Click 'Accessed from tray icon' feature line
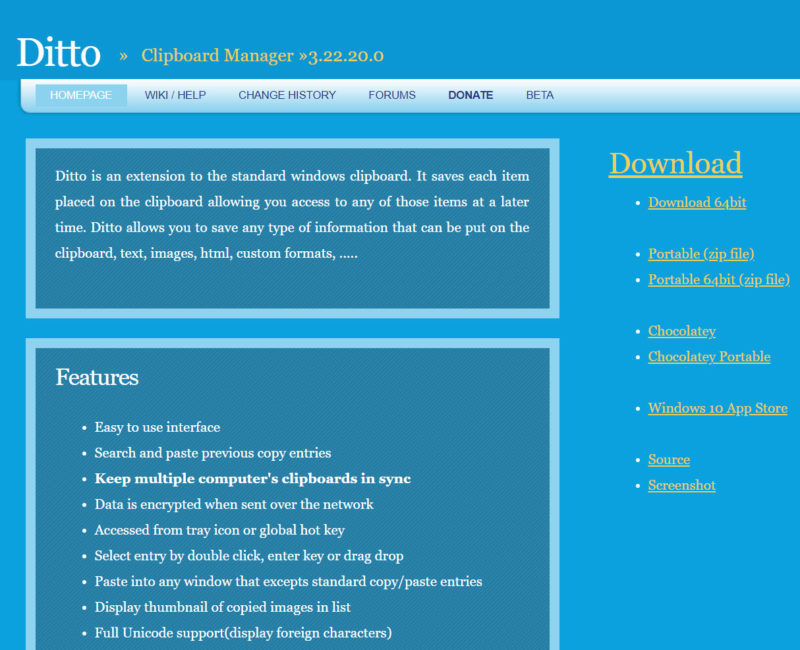 click(219, 530)
